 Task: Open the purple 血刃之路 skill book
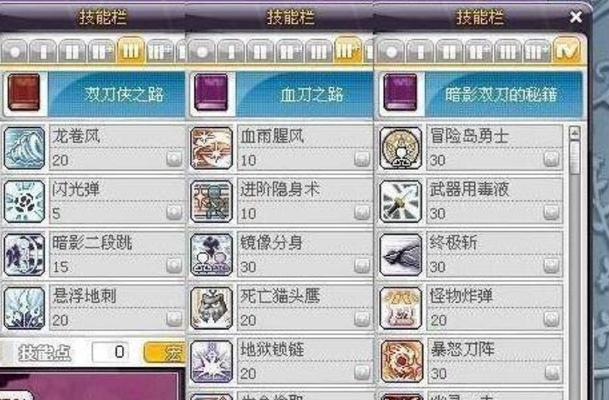click(x=211, y=93)
